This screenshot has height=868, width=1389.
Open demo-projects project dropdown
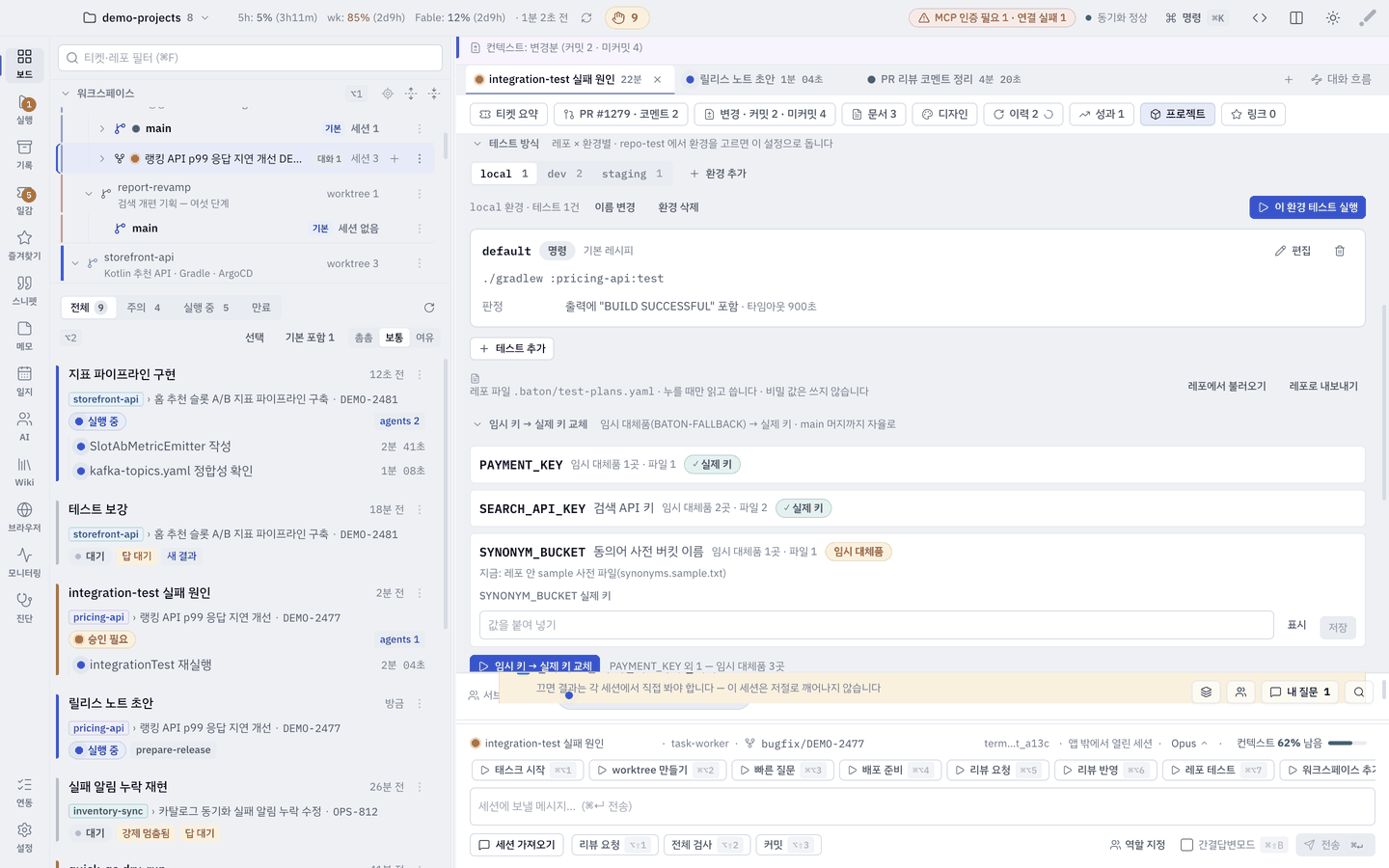click(147, 17)
